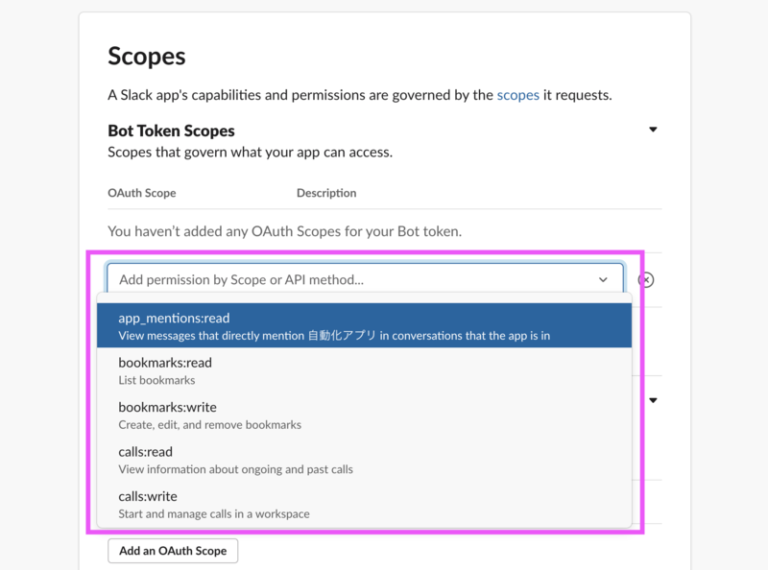768x570 pixels.
Task: Click the 'List bookmarks' description text
Action: [x=157, y=380]
